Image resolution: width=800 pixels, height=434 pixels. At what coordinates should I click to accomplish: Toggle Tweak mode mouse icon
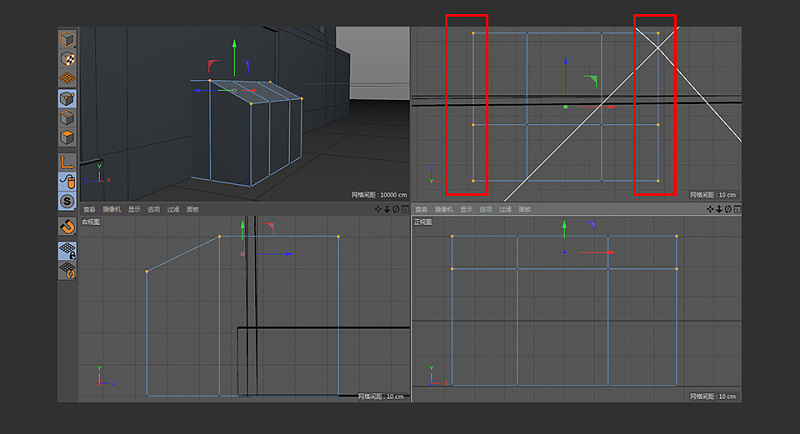coord(67,182)
